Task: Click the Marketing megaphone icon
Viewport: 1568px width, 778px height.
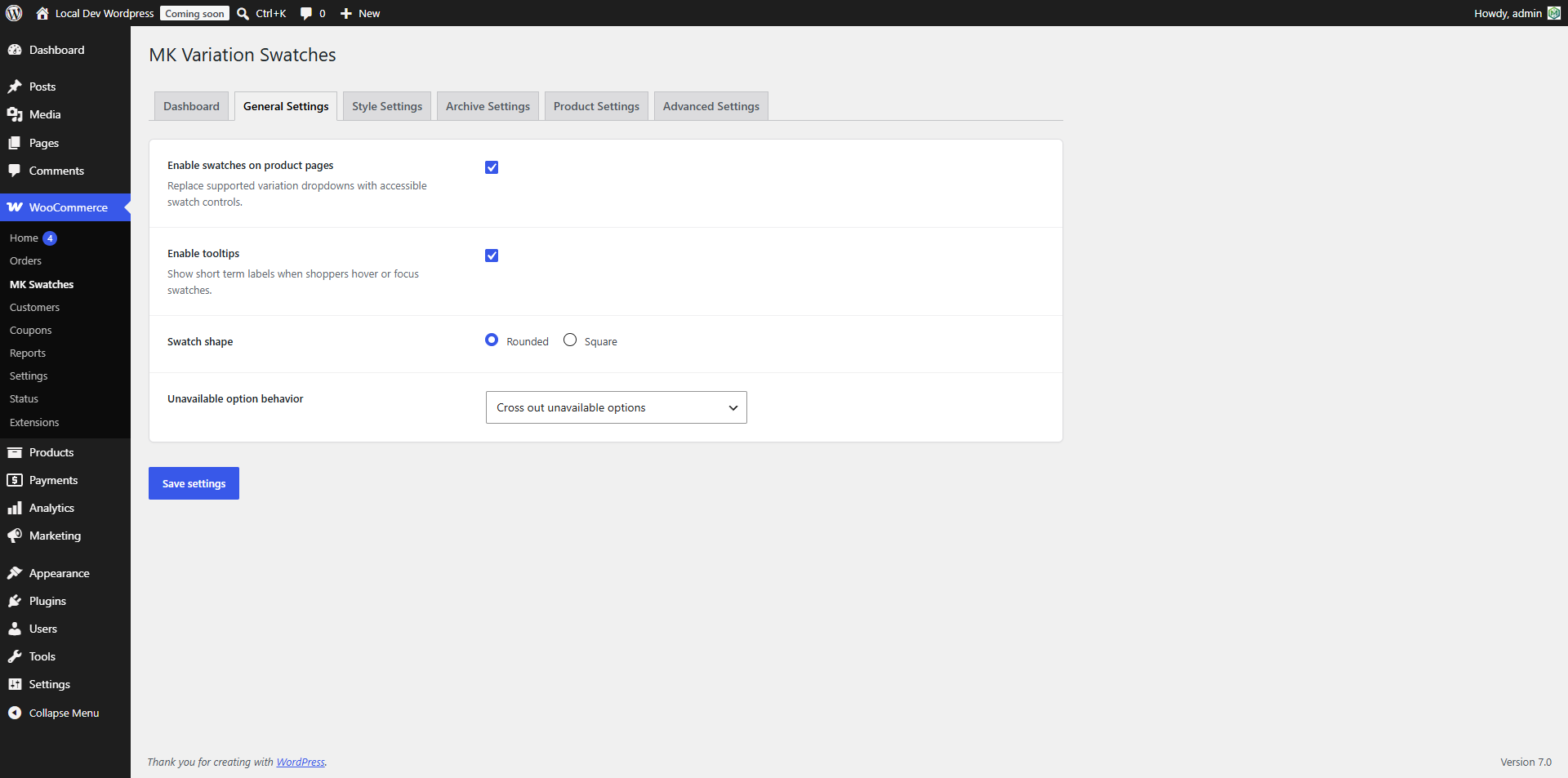Action: click(x=15, y=536)
